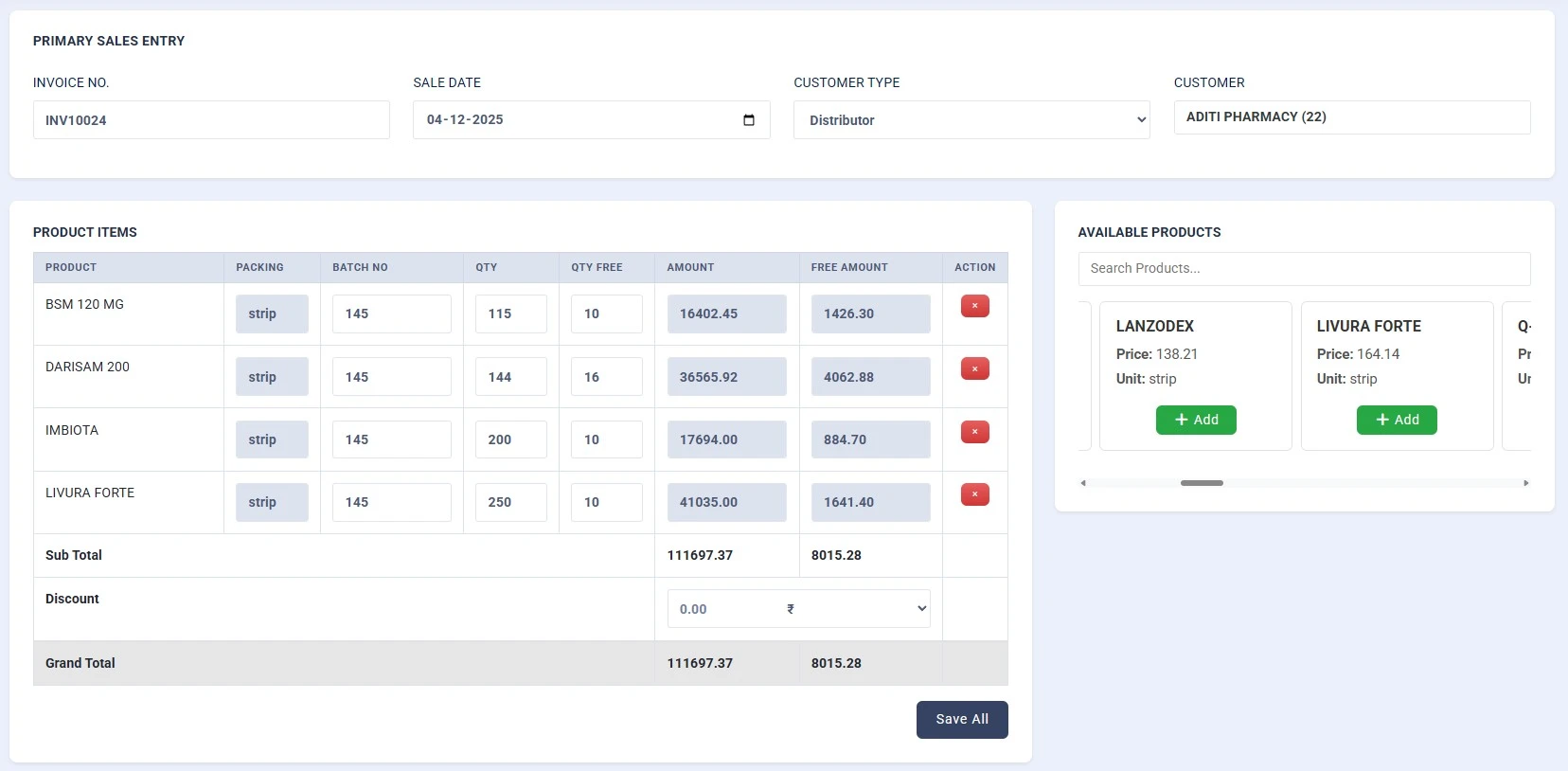The image size is (1568, 771).
Task: Focus the Invoice No. field
Action: pyautogui.click(x=211, y=120)
